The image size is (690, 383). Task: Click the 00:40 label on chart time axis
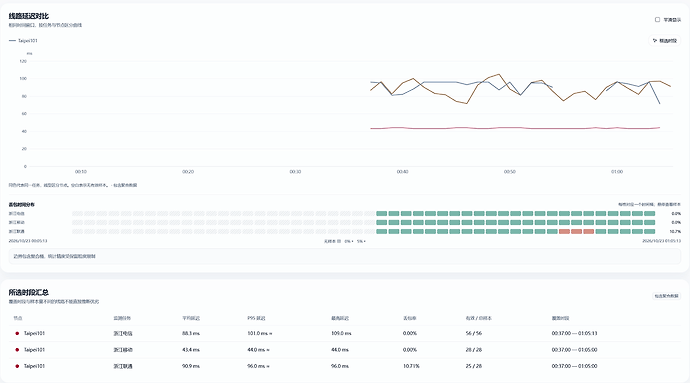402,172
